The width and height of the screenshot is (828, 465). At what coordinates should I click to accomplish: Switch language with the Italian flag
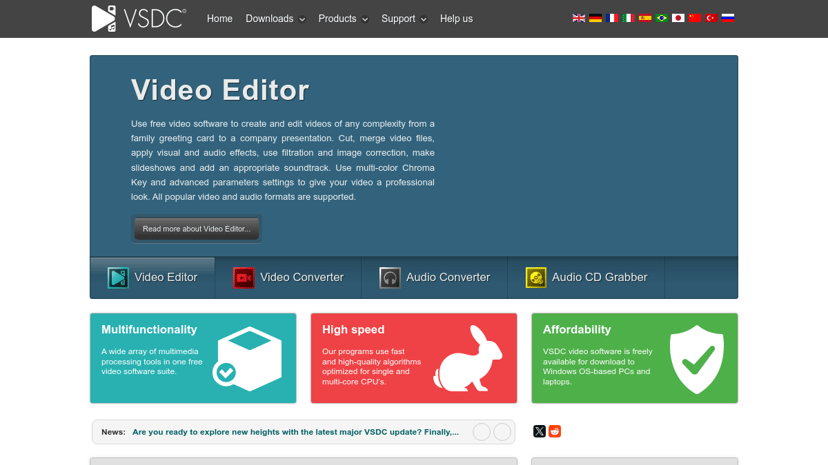tap(628, 18)
